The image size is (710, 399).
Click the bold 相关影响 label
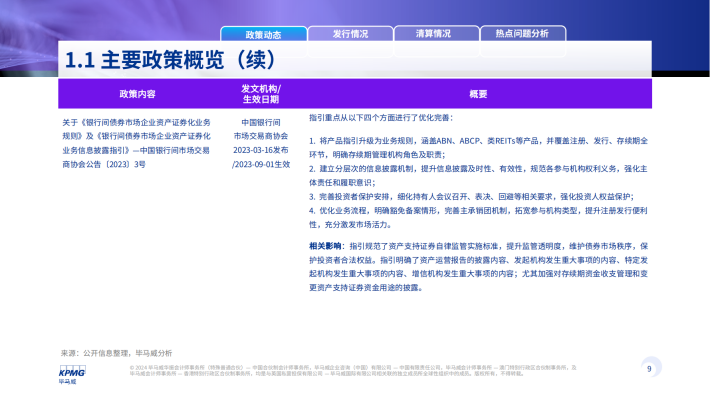click(325, 246)
